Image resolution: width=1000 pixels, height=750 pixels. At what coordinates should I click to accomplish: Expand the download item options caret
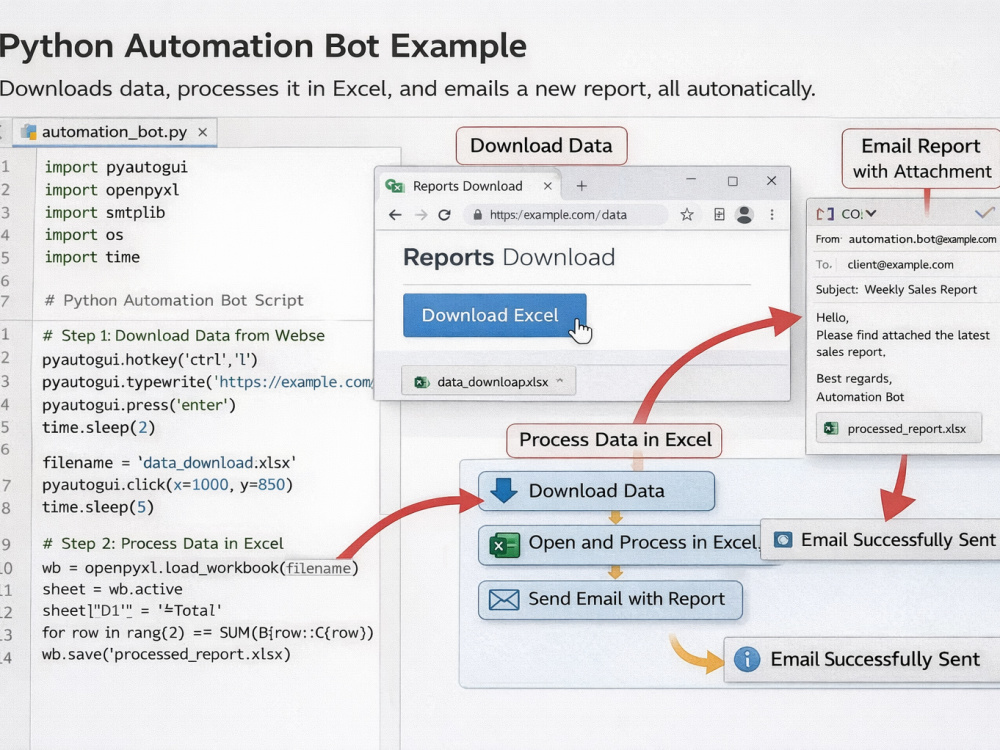click(559, 381)
